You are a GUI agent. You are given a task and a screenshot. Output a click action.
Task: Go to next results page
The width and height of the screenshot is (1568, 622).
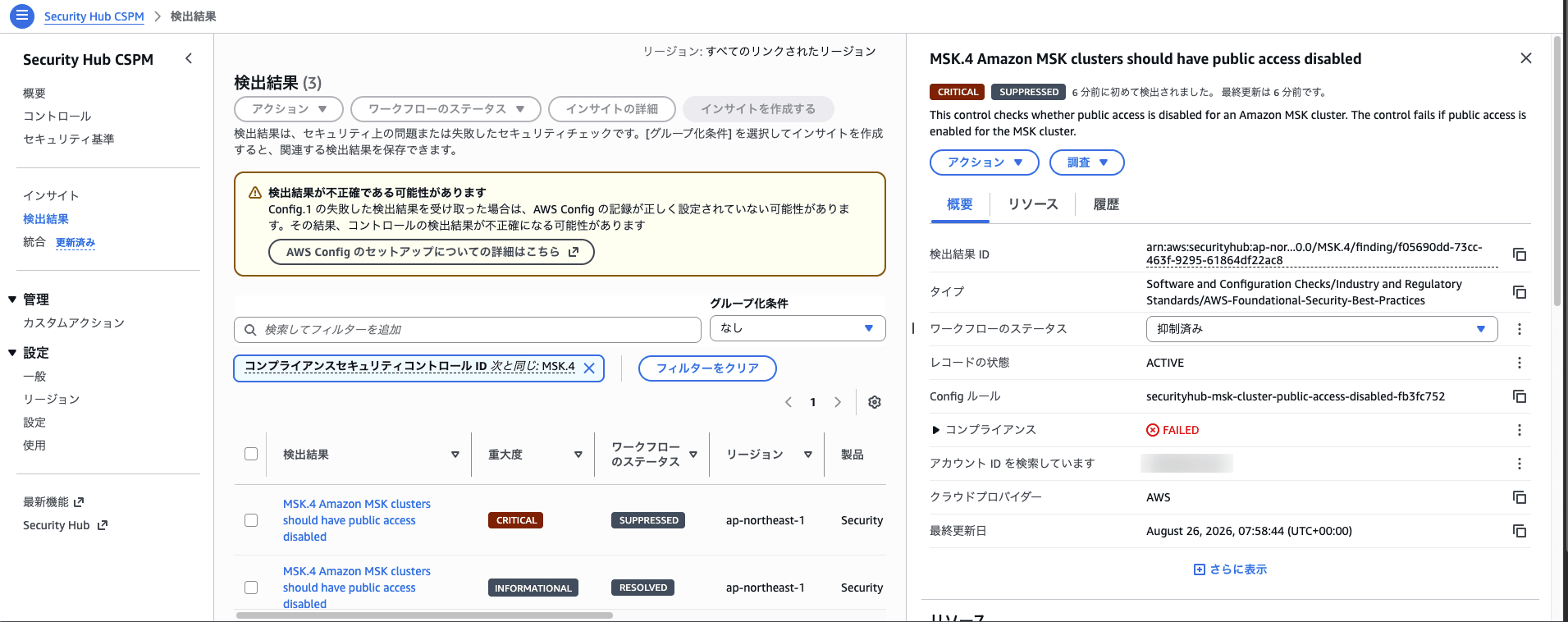click(x=838, y=402)
